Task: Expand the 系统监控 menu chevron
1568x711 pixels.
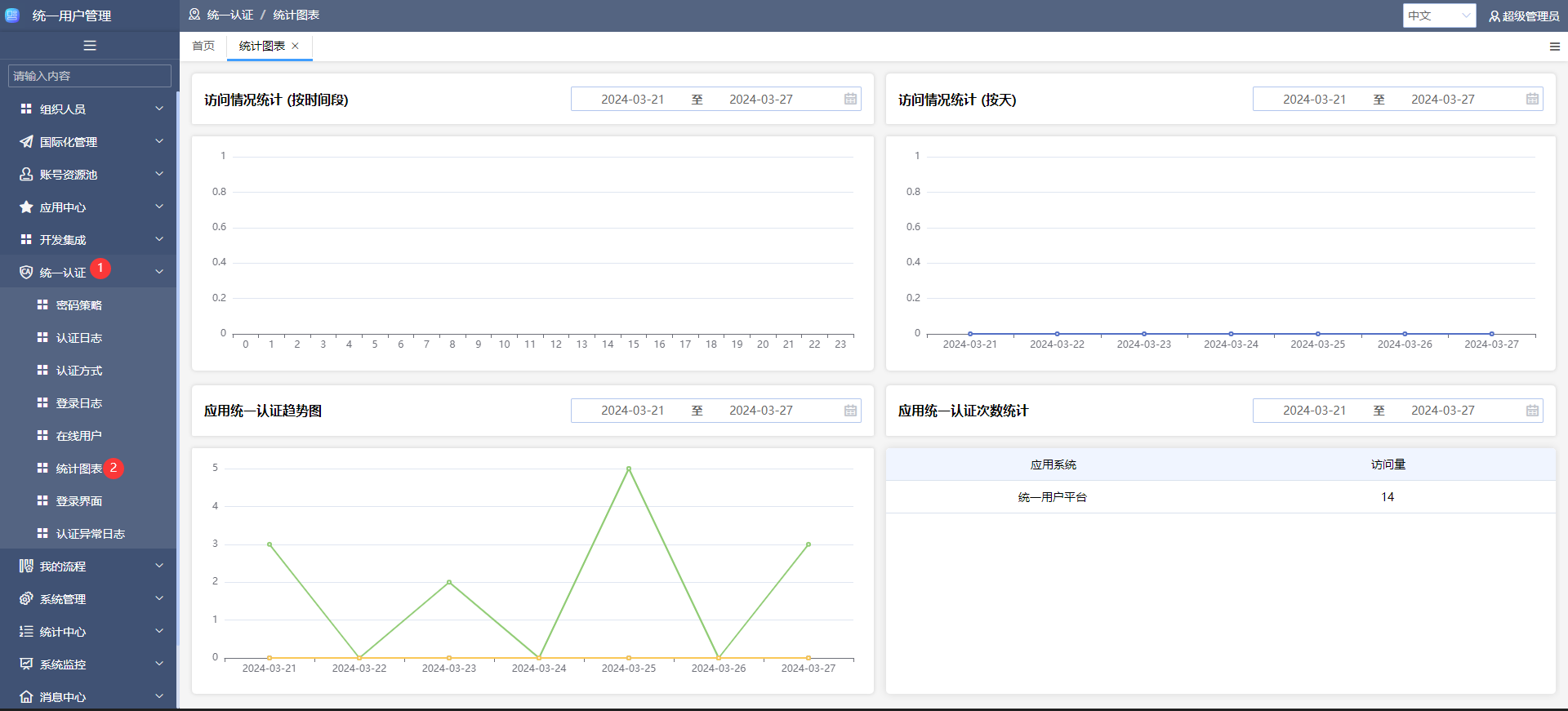Action: click(x=159, y=664)
